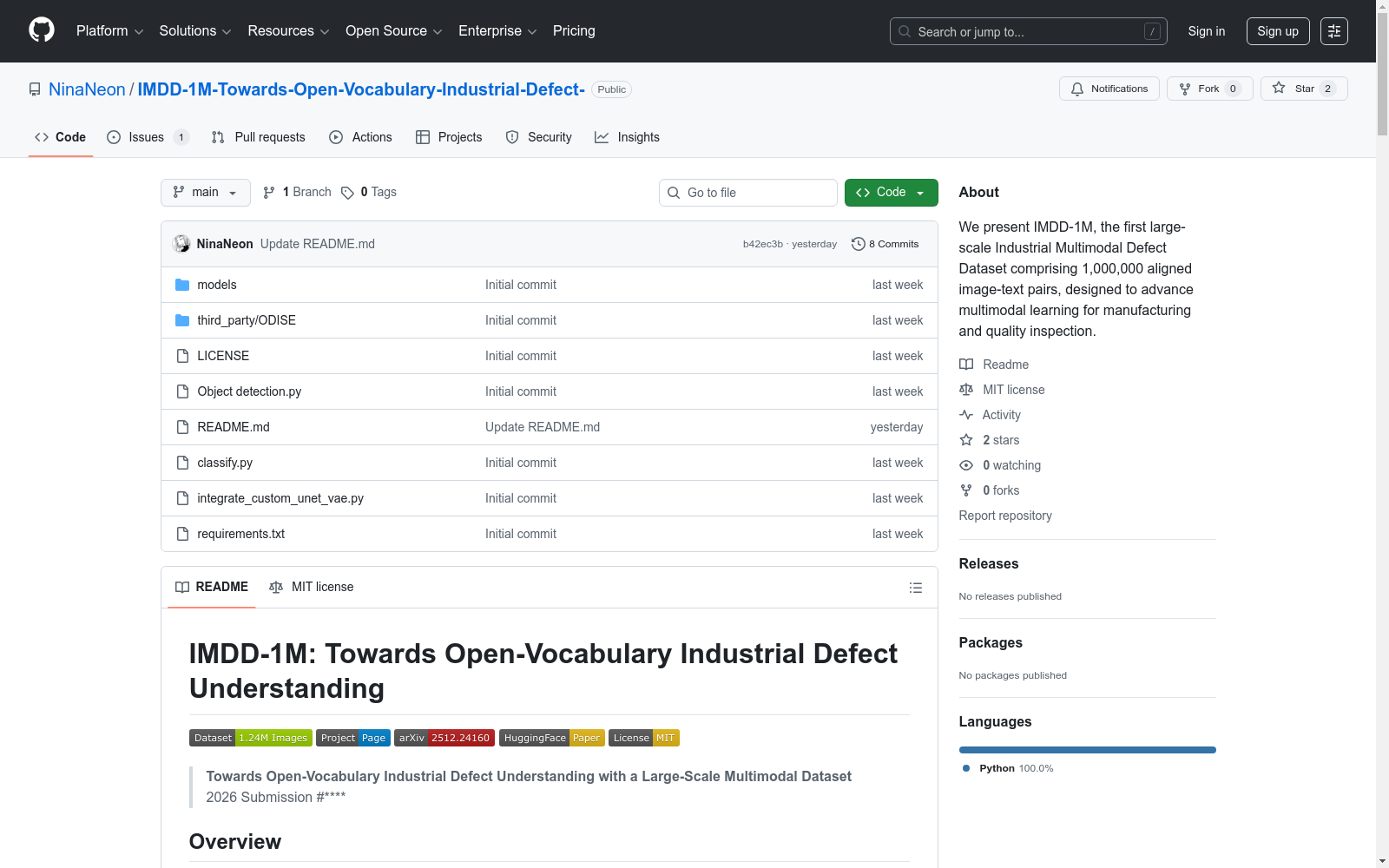1389x868 pixels.
Task: Open the Security tab
Action: [x=539, y=137]
